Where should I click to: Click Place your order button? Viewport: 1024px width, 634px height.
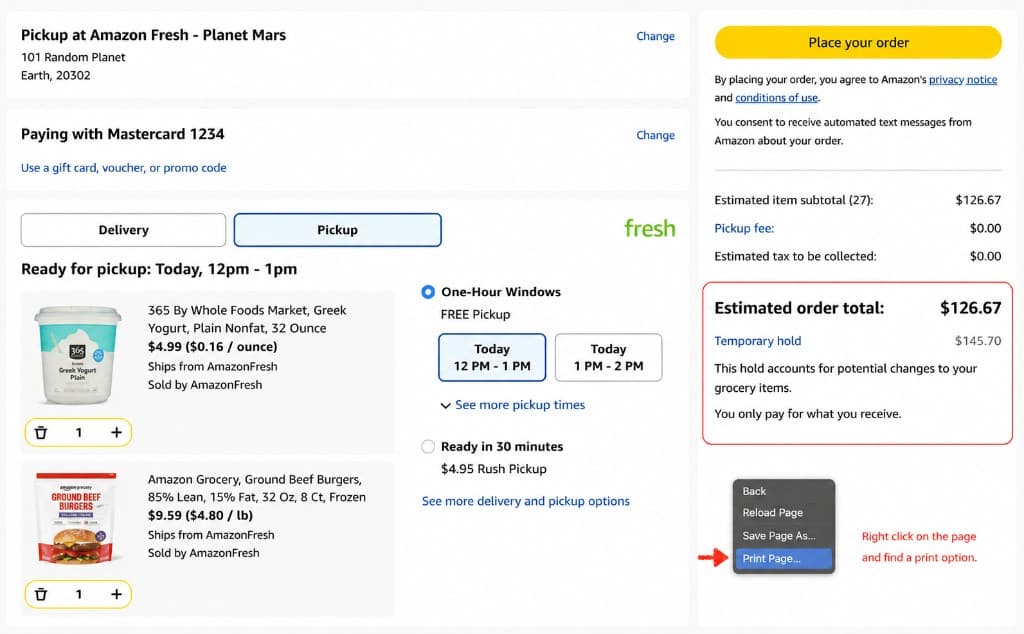[858, 42]
